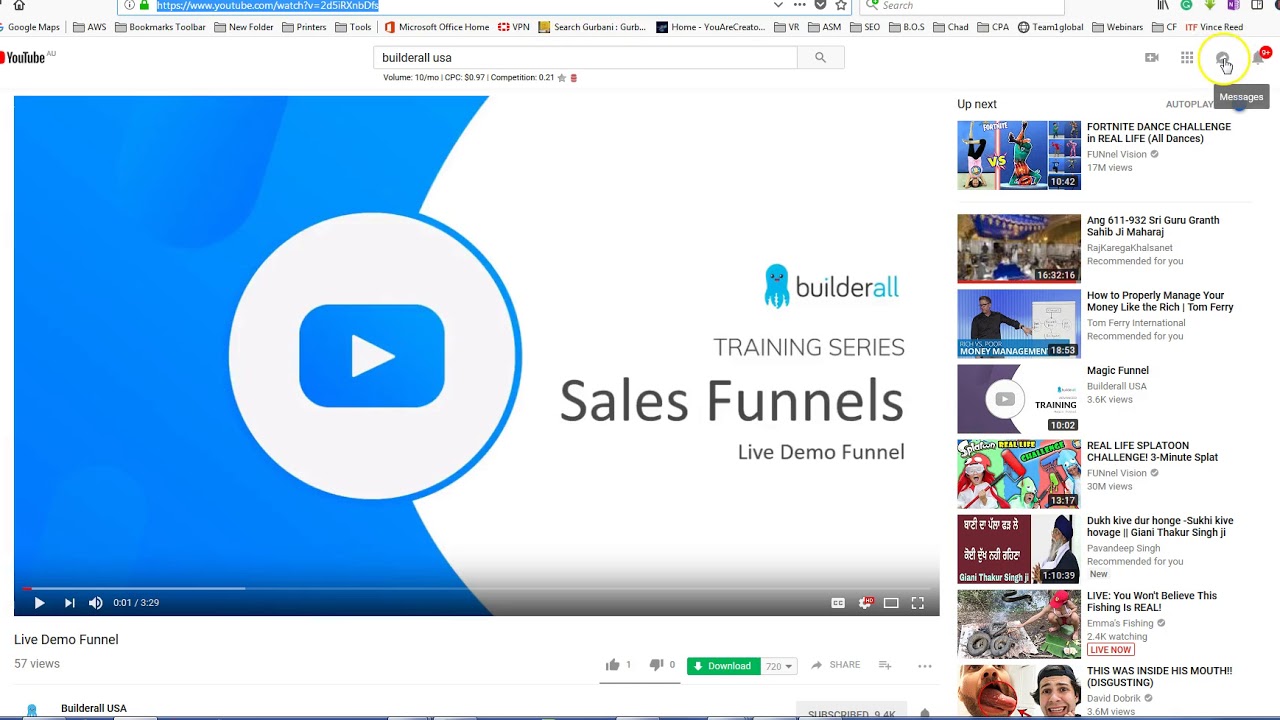Click the green download arrow extension
The width and height of the screenshot is (1280, 720).
[1209, 5]
